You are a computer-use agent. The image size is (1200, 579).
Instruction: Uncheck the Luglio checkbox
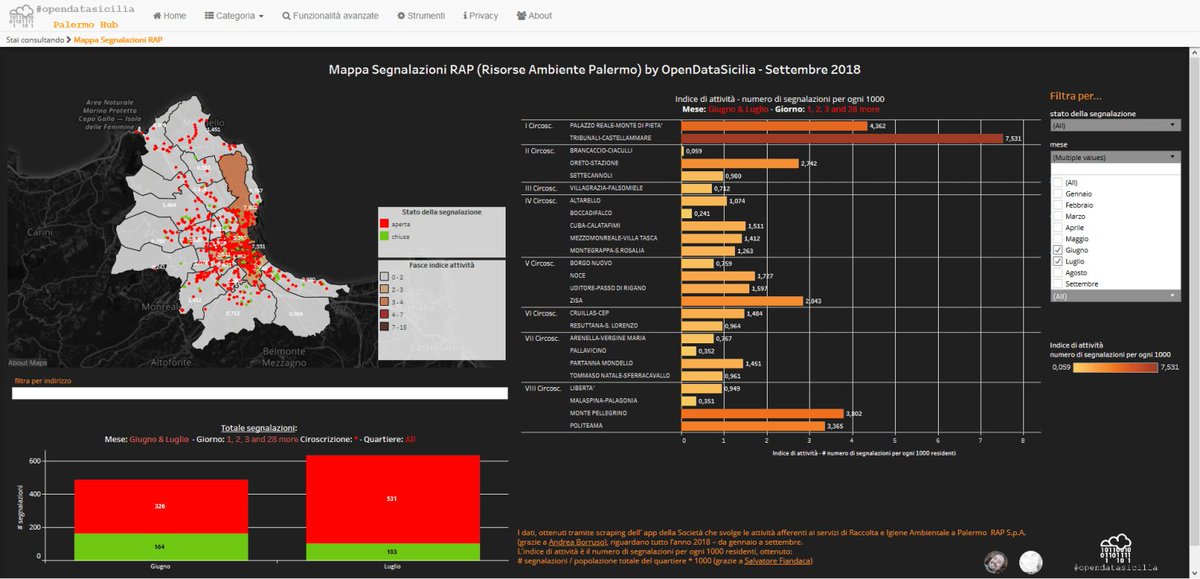click(1059, 261)
